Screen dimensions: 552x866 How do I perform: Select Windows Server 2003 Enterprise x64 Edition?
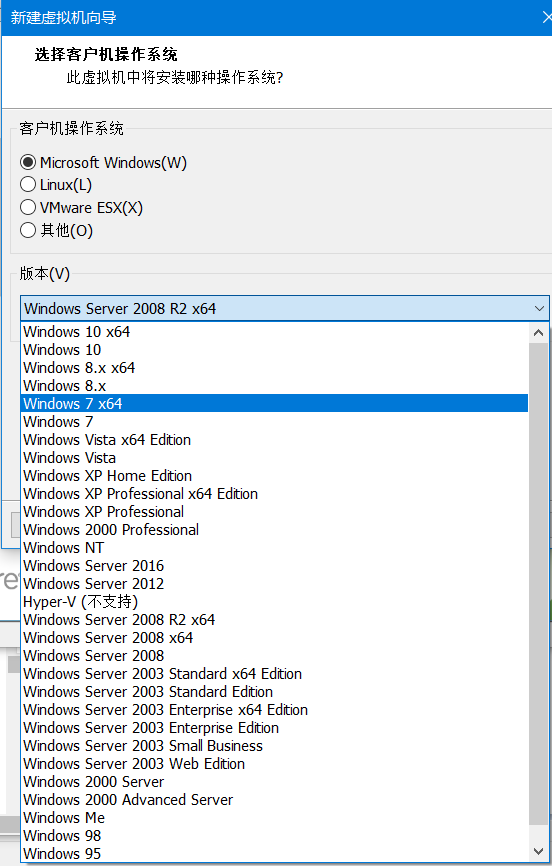pyautogui.click(x=275, y=710)
